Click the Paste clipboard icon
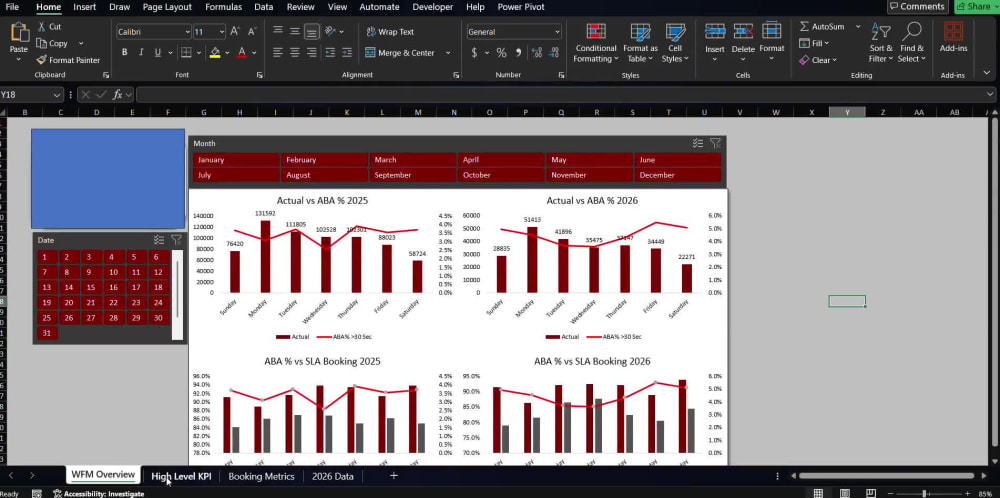The image size is (1000, 498). [19, 31]
